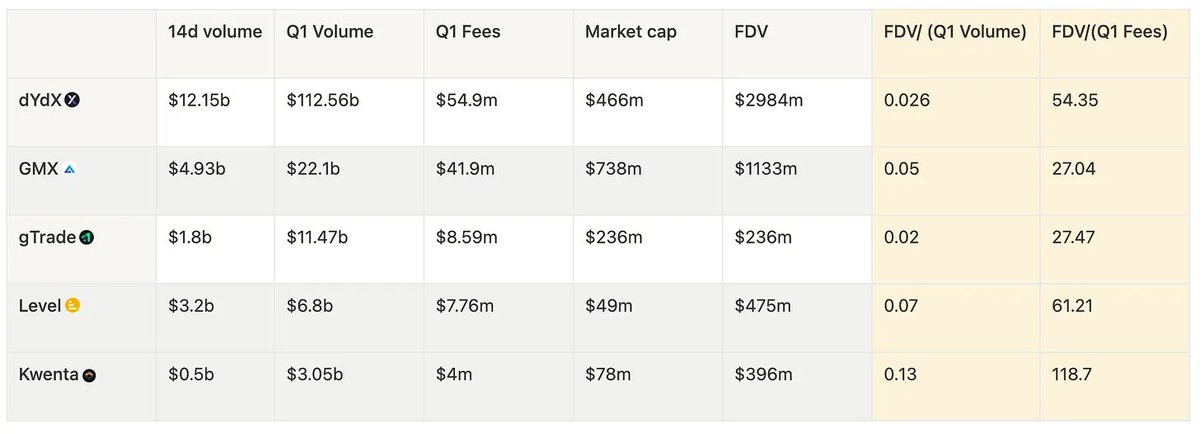Image resolution: width=1200 pixels, height=434 pixels.
Task: Click the dYdX logo icon
Action: point(72,100)
